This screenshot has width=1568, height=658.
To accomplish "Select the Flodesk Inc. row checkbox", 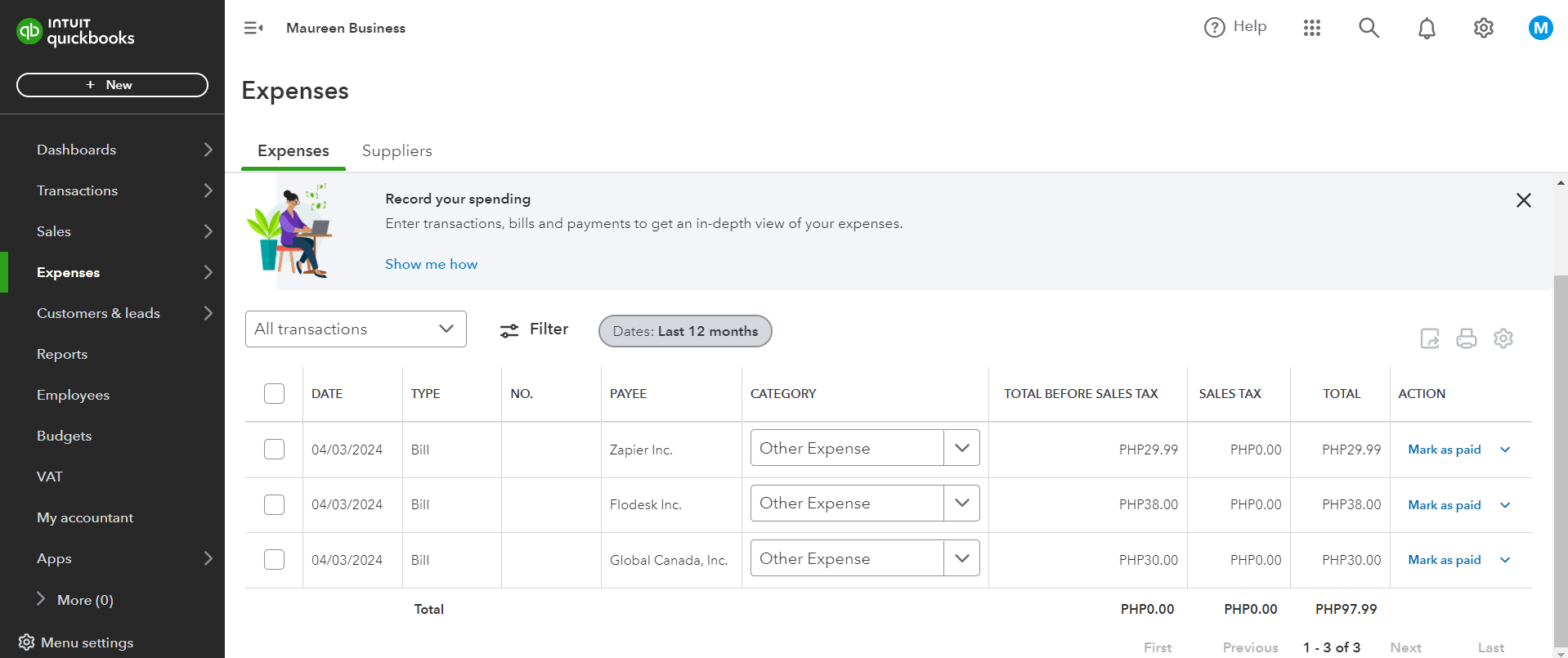I will coord(275,504).
